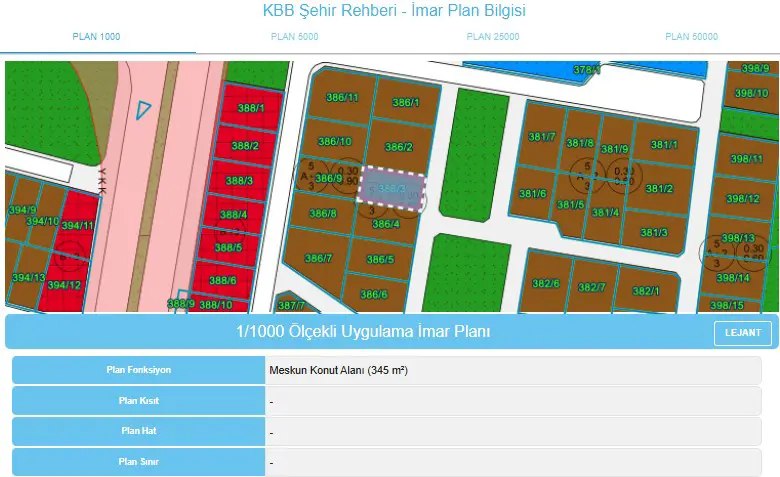
Task: Click the blue water area labeled 378/1
Action: [x=585, y=71]
